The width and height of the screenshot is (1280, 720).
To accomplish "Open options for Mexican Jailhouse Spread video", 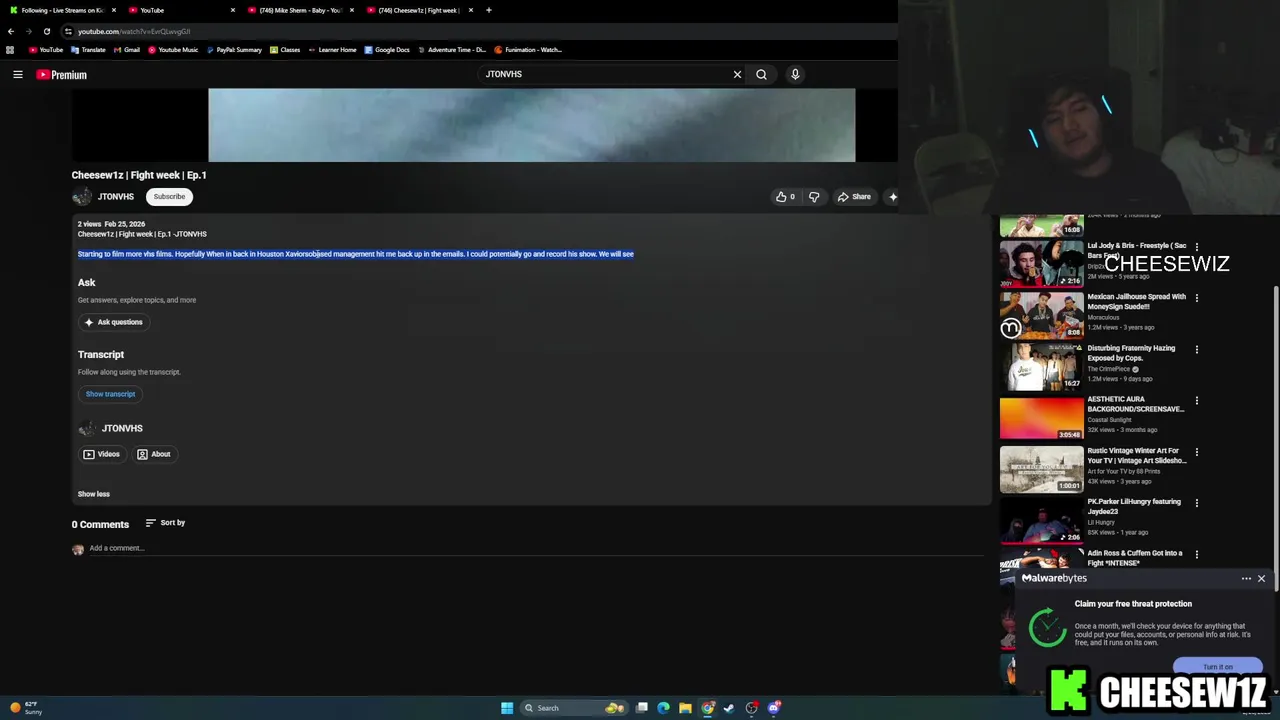I will tap(1197, 298).
